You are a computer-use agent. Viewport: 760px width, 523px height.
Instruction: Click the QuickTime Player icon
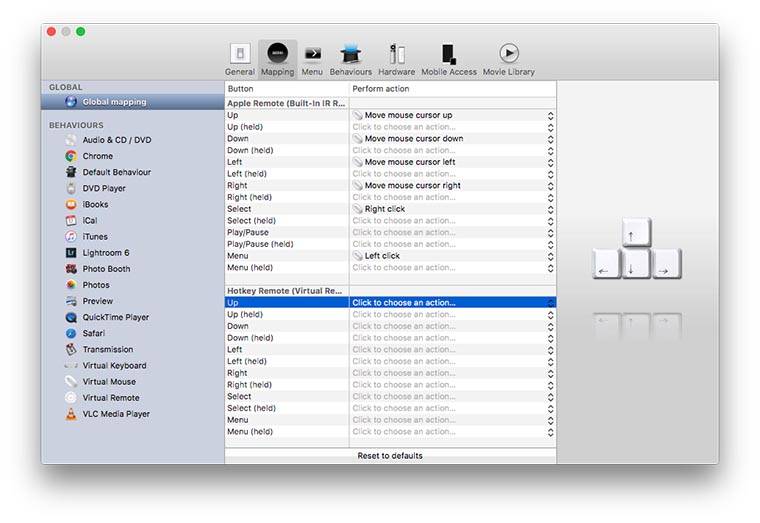71,317
